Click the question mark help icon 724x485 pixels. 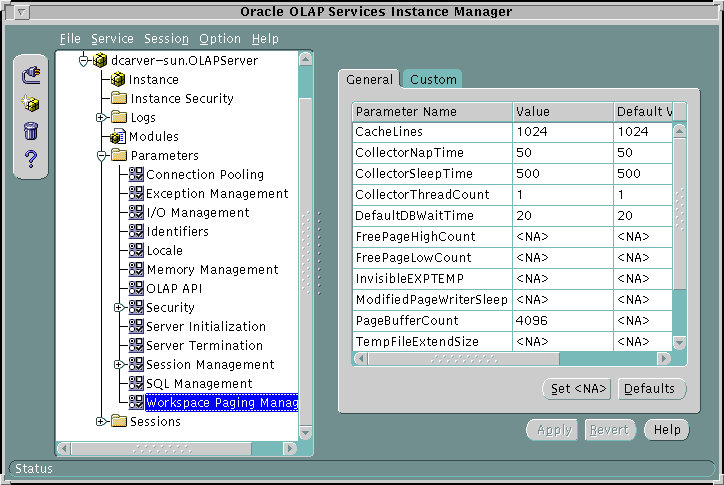[x=31, y=159]
